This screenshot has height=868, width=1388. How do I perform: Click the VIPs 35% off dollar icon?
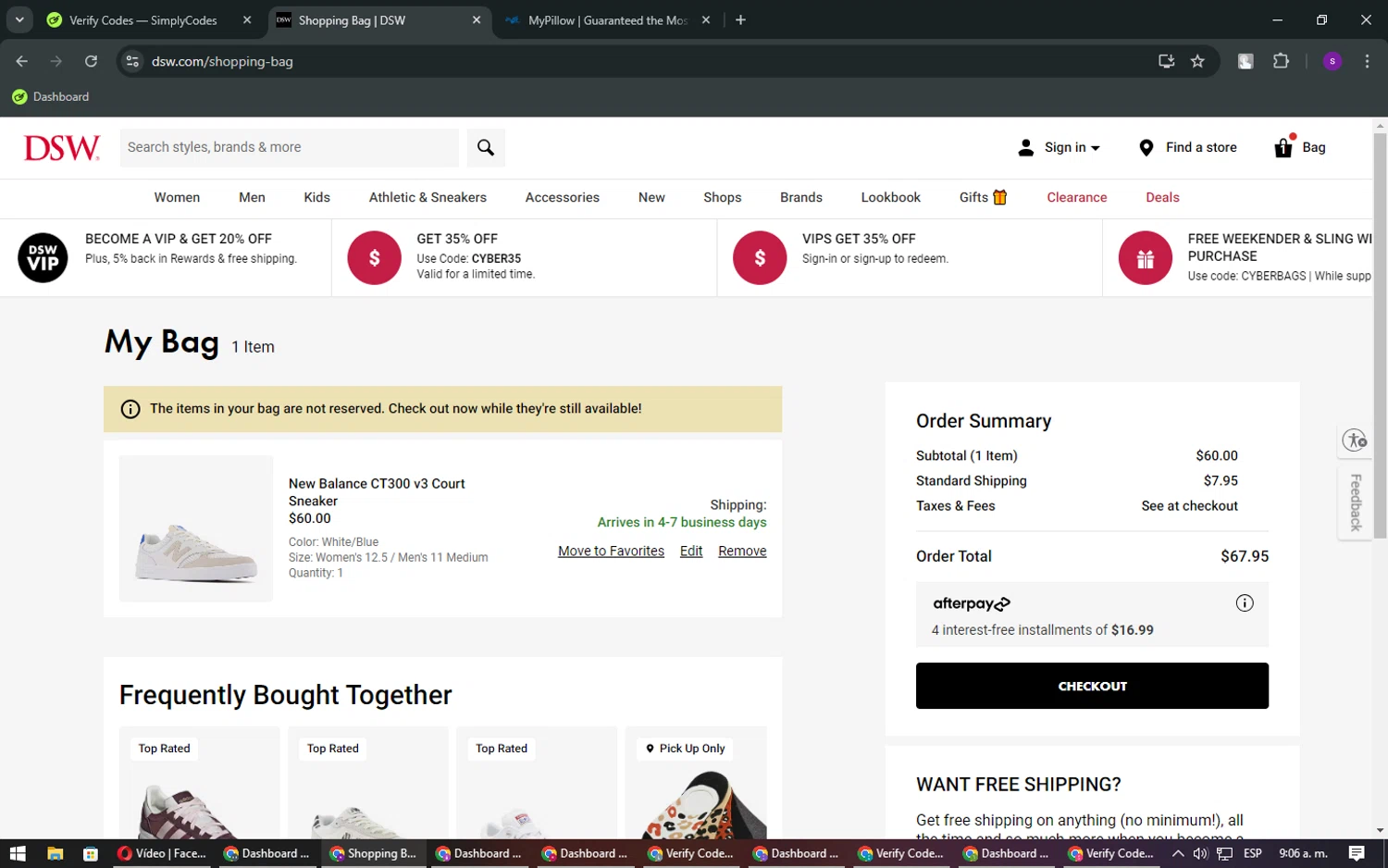[760, 257]
